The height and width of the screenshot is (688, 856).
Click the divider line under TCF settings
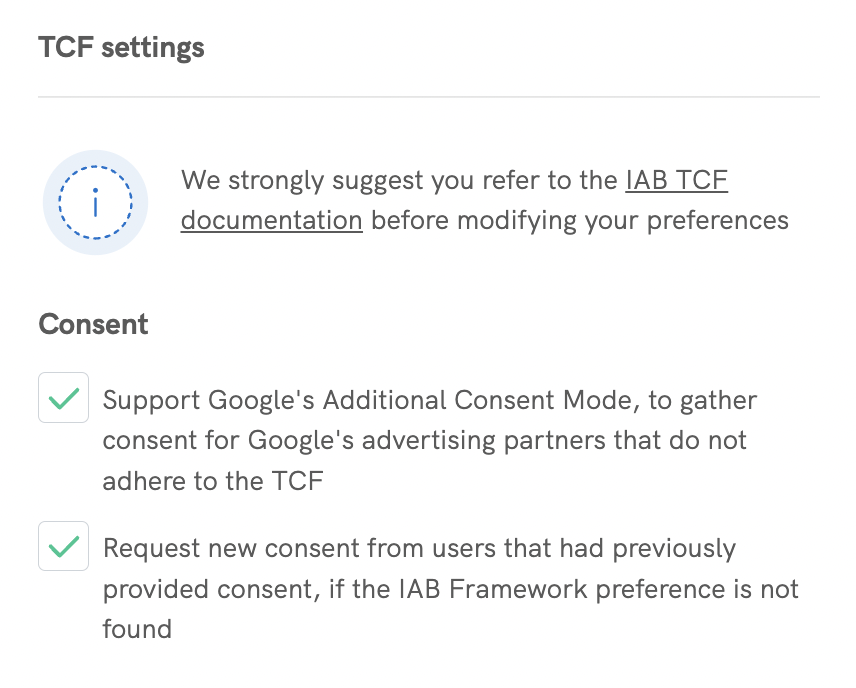[428, 97]
